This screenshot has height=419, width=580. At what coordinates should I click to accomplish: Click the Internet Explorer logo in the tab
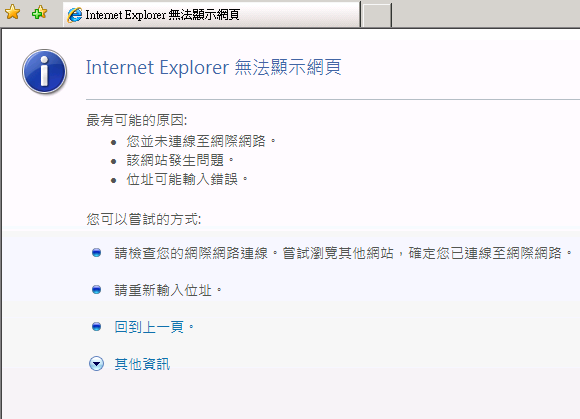pyautogui.click(x=75, y=15)
